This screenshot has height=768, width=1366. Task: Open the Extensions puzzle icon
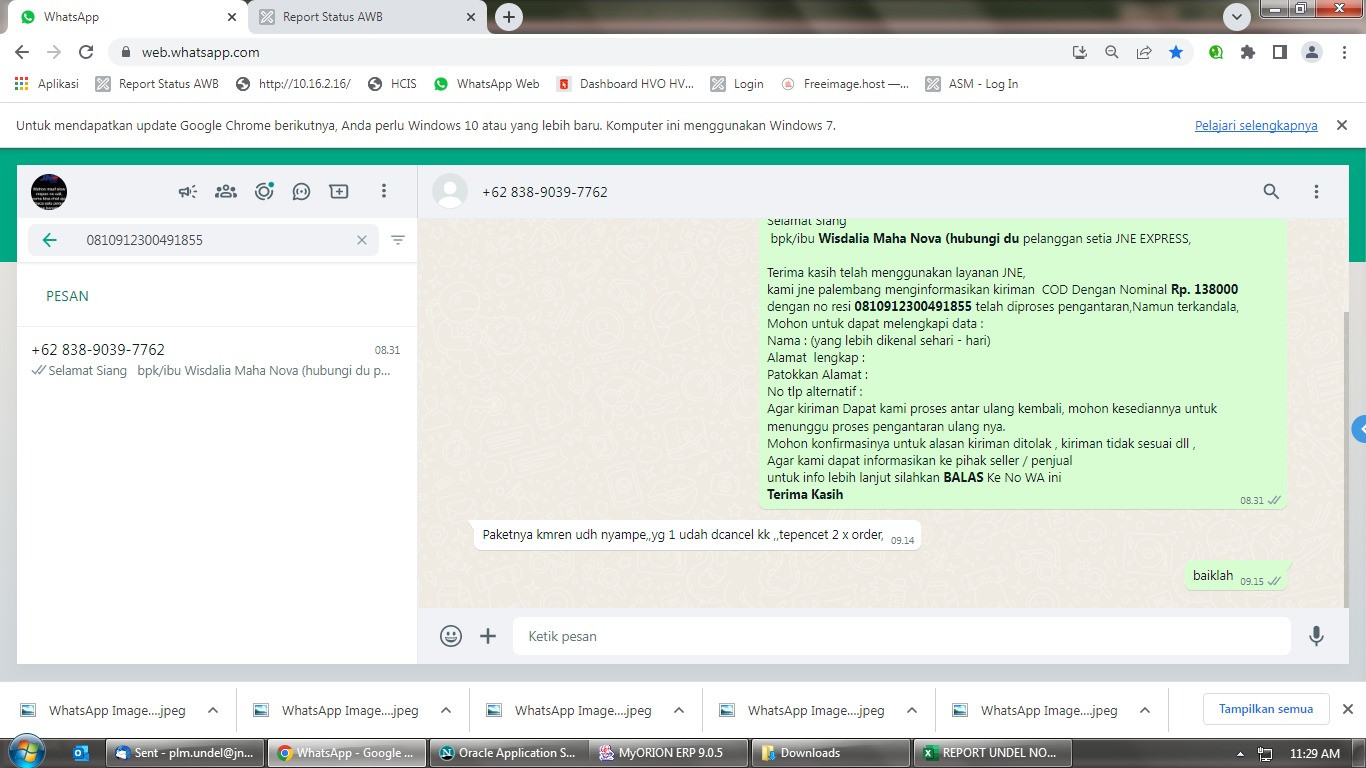pos(1248,52)
